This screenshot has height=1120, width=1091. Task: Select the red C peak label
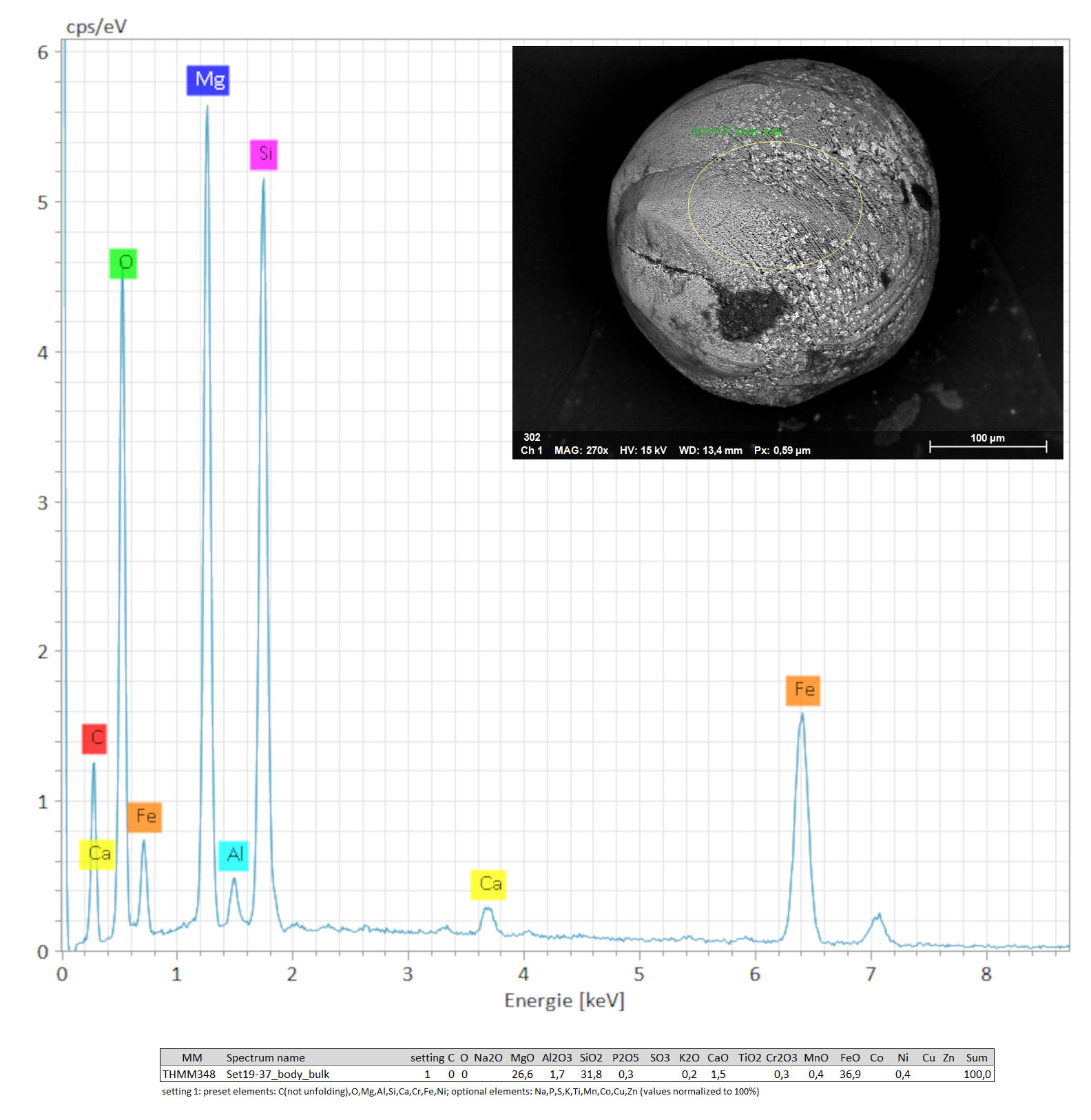click(94, 738)
